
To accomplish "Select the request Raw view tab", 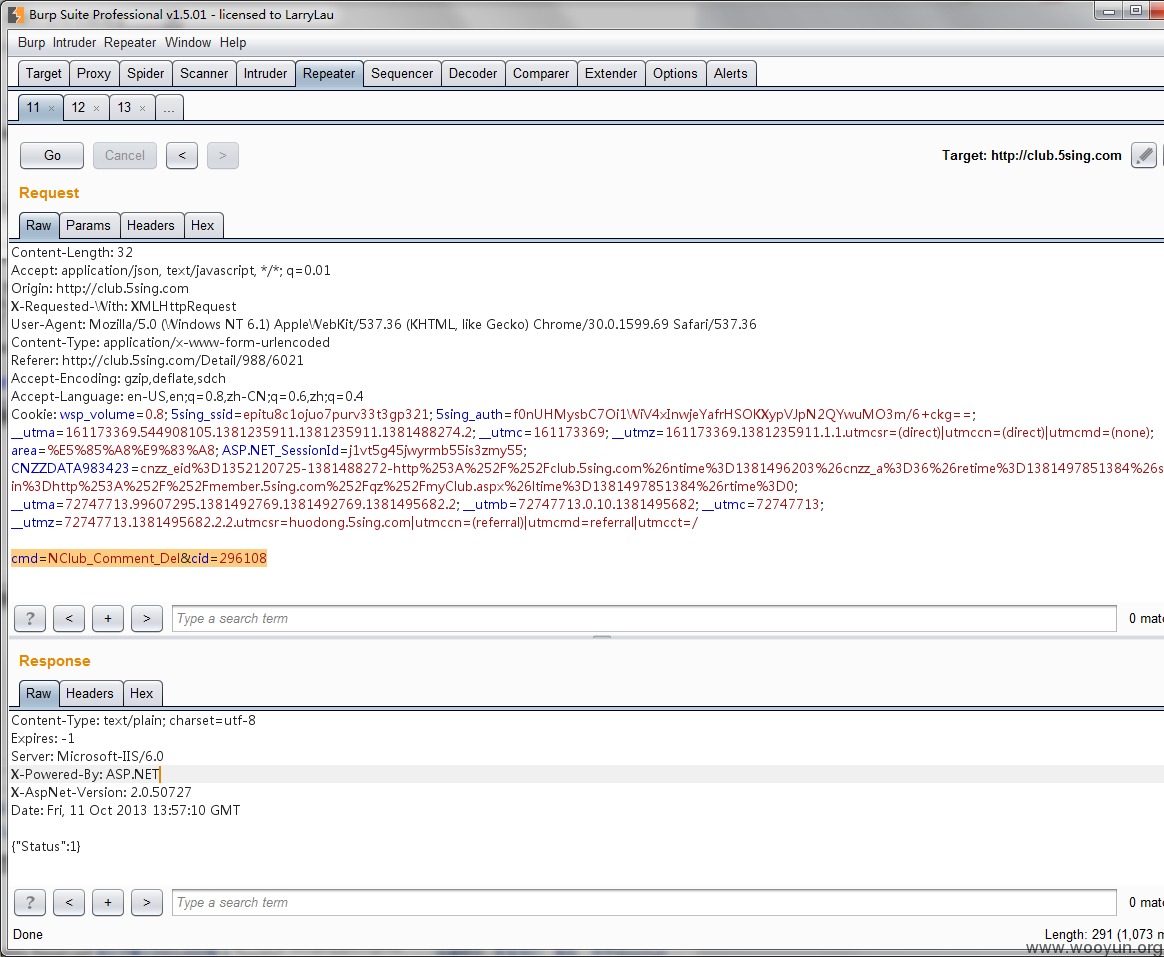I will (39, 225).
